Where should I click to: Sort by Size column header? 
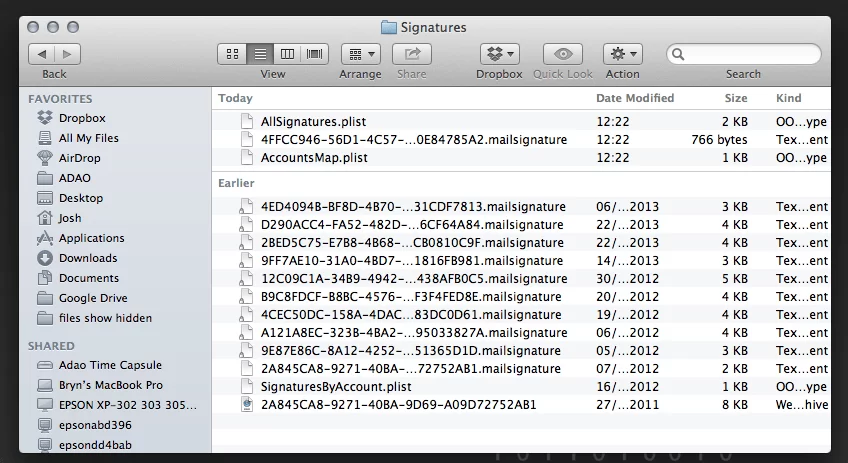pos(735,98)
